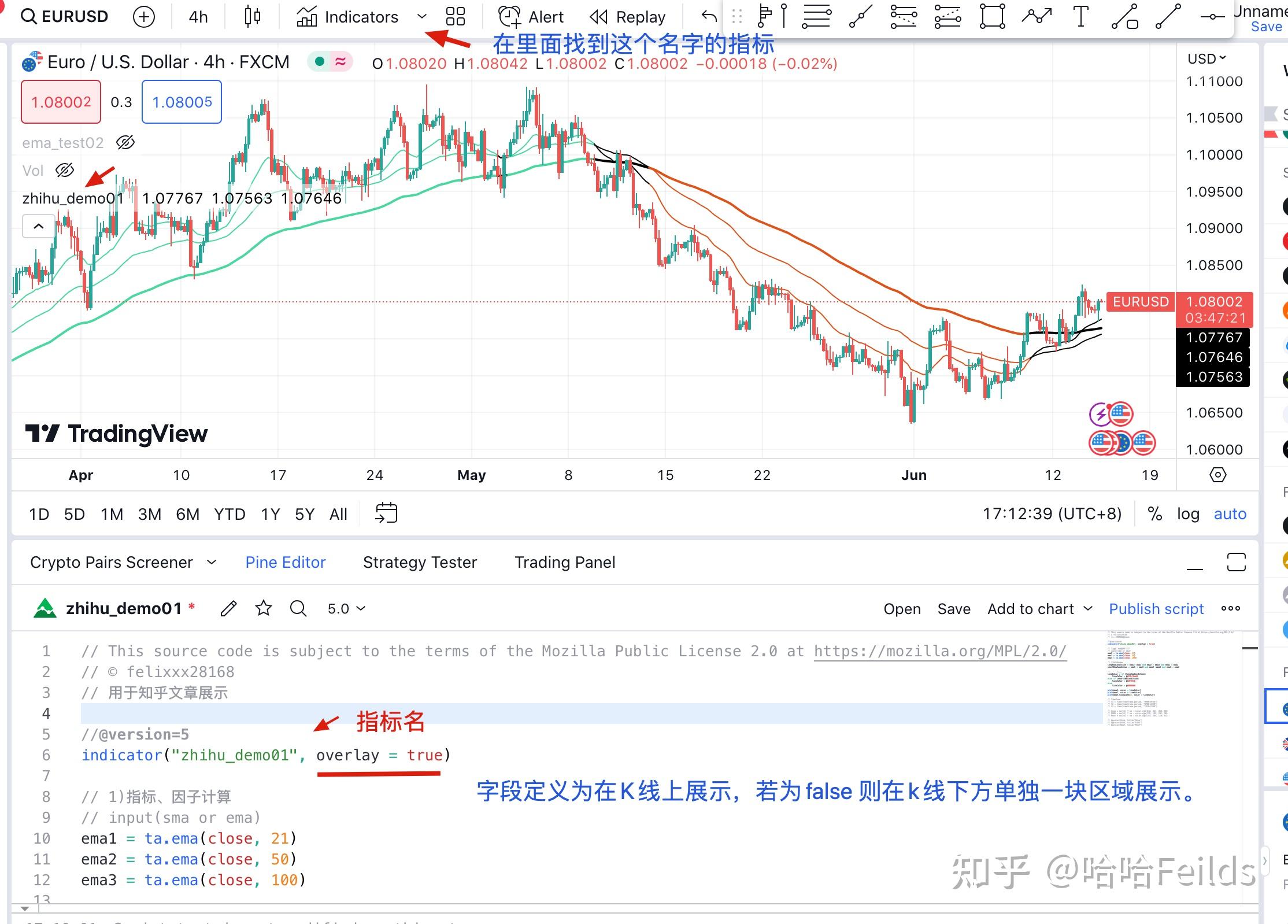
Task: Select the path polyline tool
Action: point(1037,16)
